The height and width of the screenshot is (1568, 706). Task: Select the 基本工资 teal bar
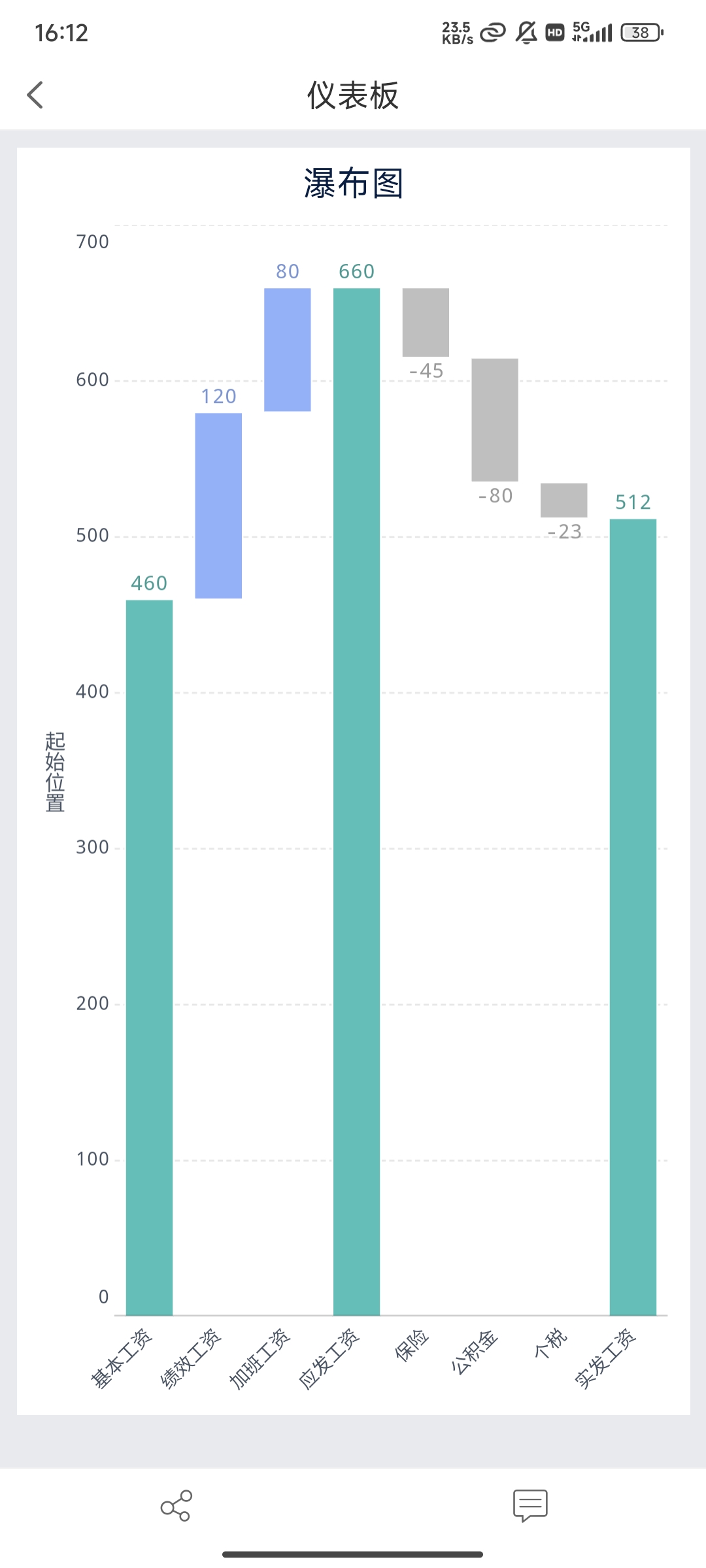tap(149, 956)
